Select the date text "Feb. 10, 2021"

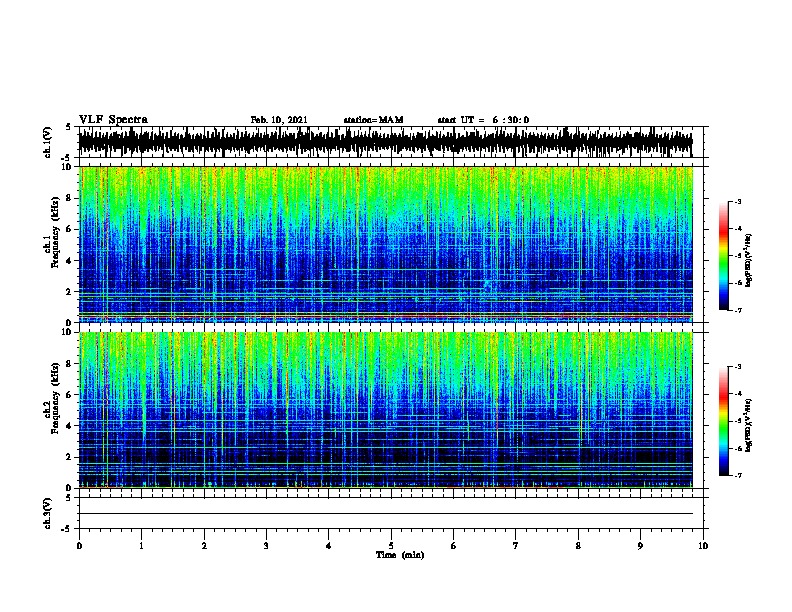point(279,120)
